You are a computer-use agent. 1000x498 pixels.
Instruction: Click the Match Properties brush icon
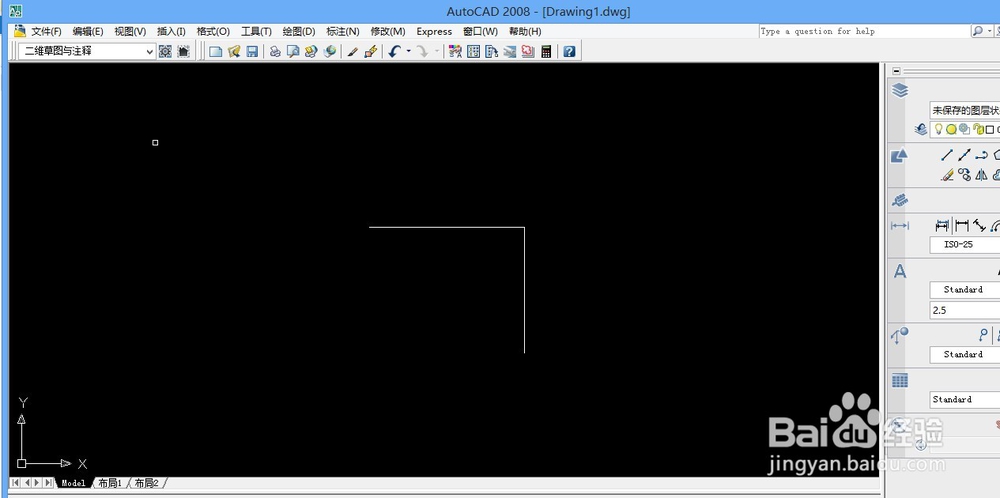(x=352, y=52)
